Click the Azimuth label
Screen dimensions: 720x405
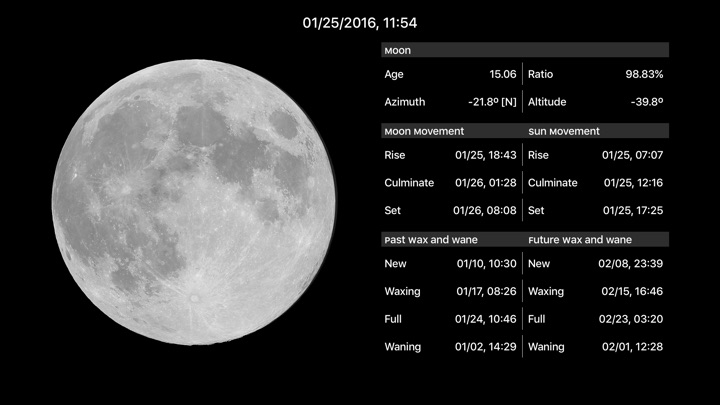coord(405,102)
